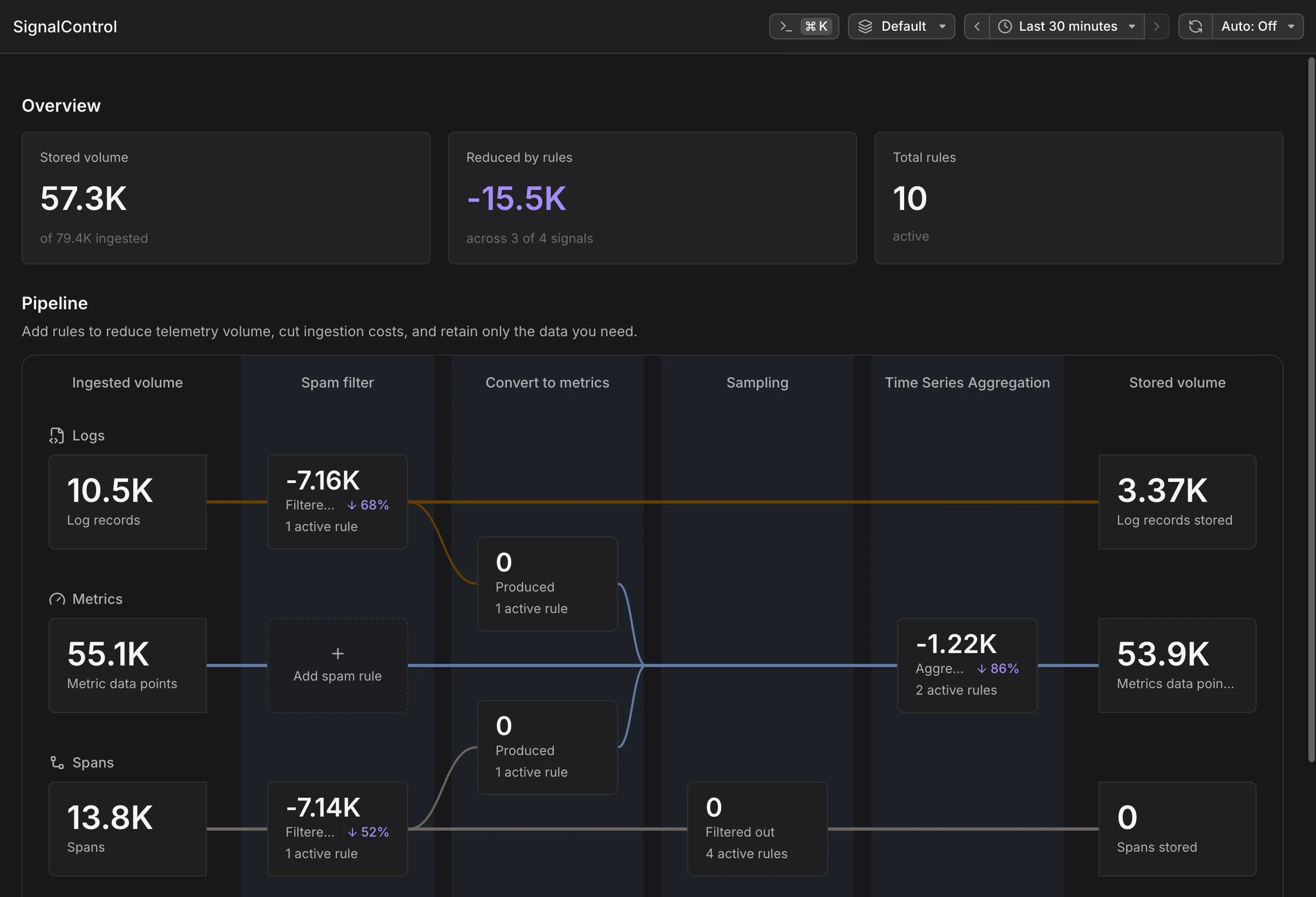This screenshot has height=897, width=1316.
Task: Click the Metrics gauge icon
Action: tap(56, 599)
